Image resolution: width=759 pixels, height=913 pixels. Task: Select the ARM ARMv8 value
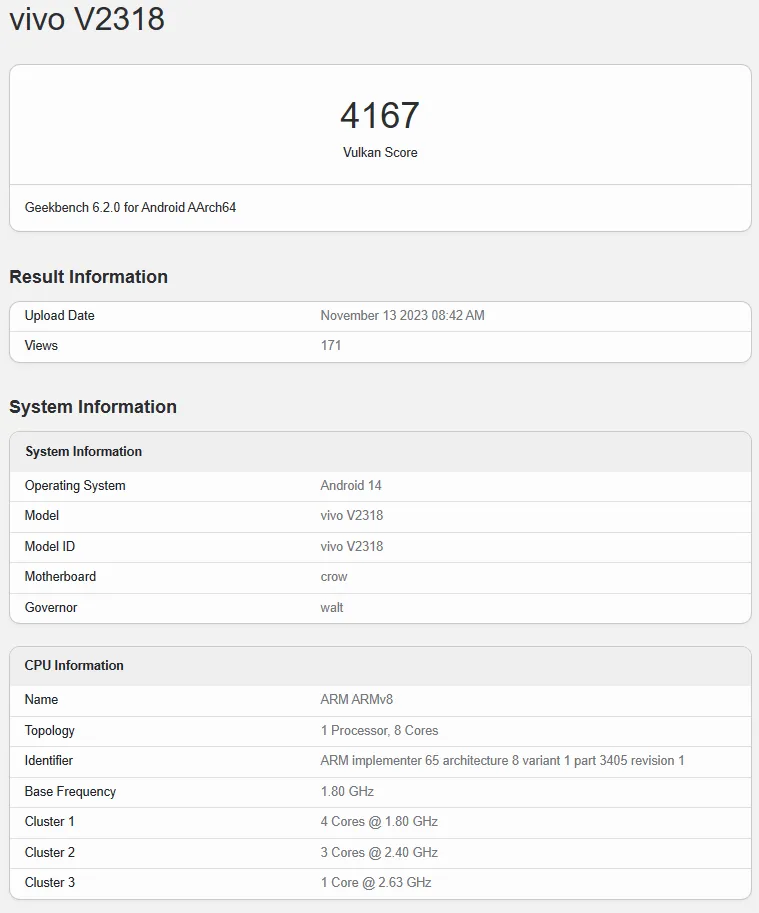[357, 700]
